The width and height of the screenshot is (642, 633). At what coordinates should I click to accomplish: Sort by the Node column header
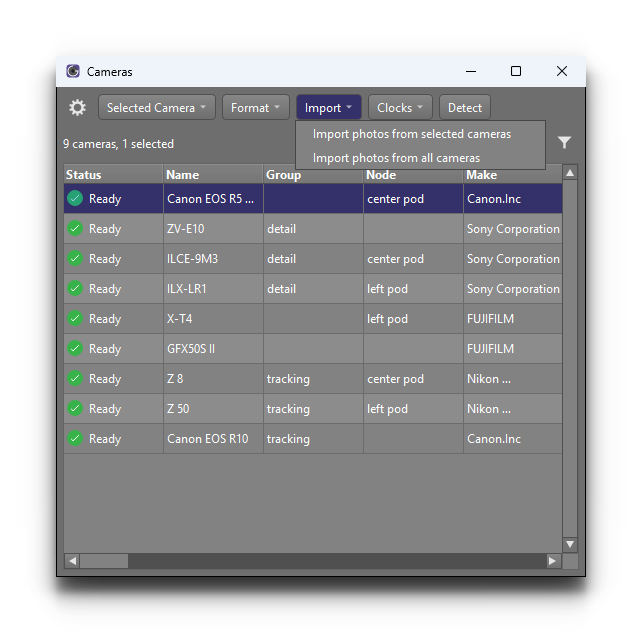(x=413, y=176)
